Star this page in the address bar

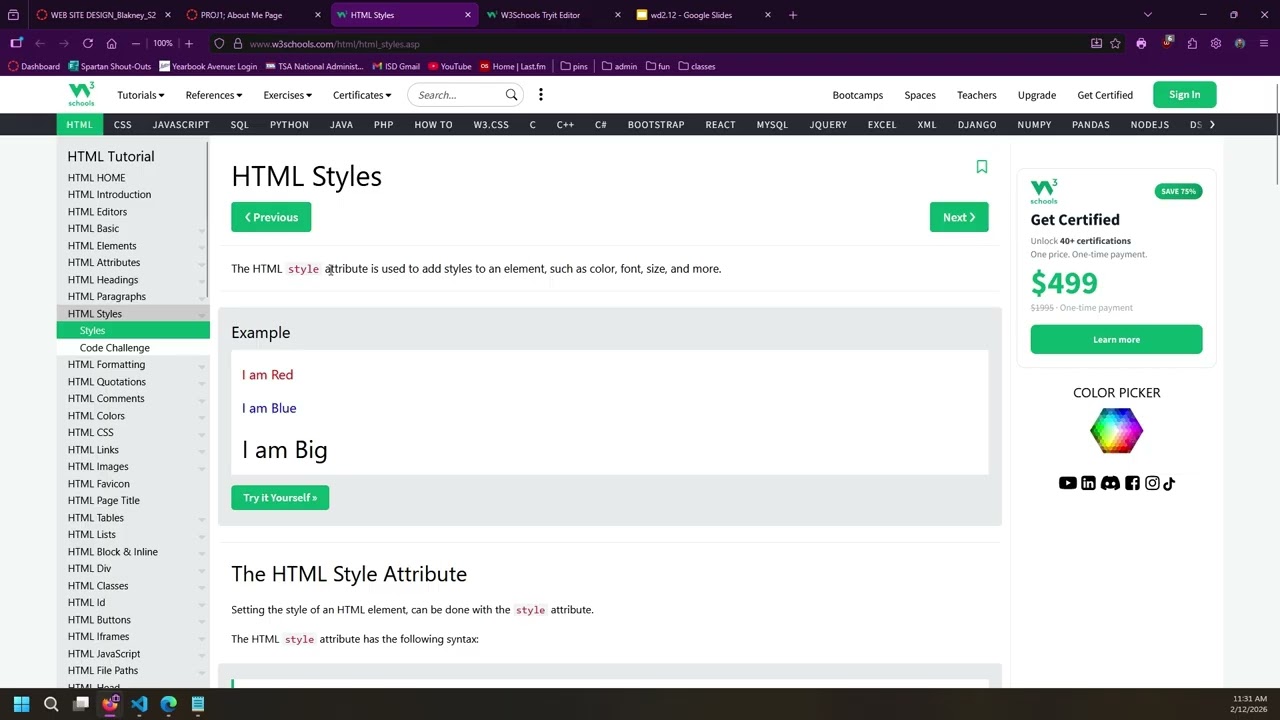(1115, 44)
